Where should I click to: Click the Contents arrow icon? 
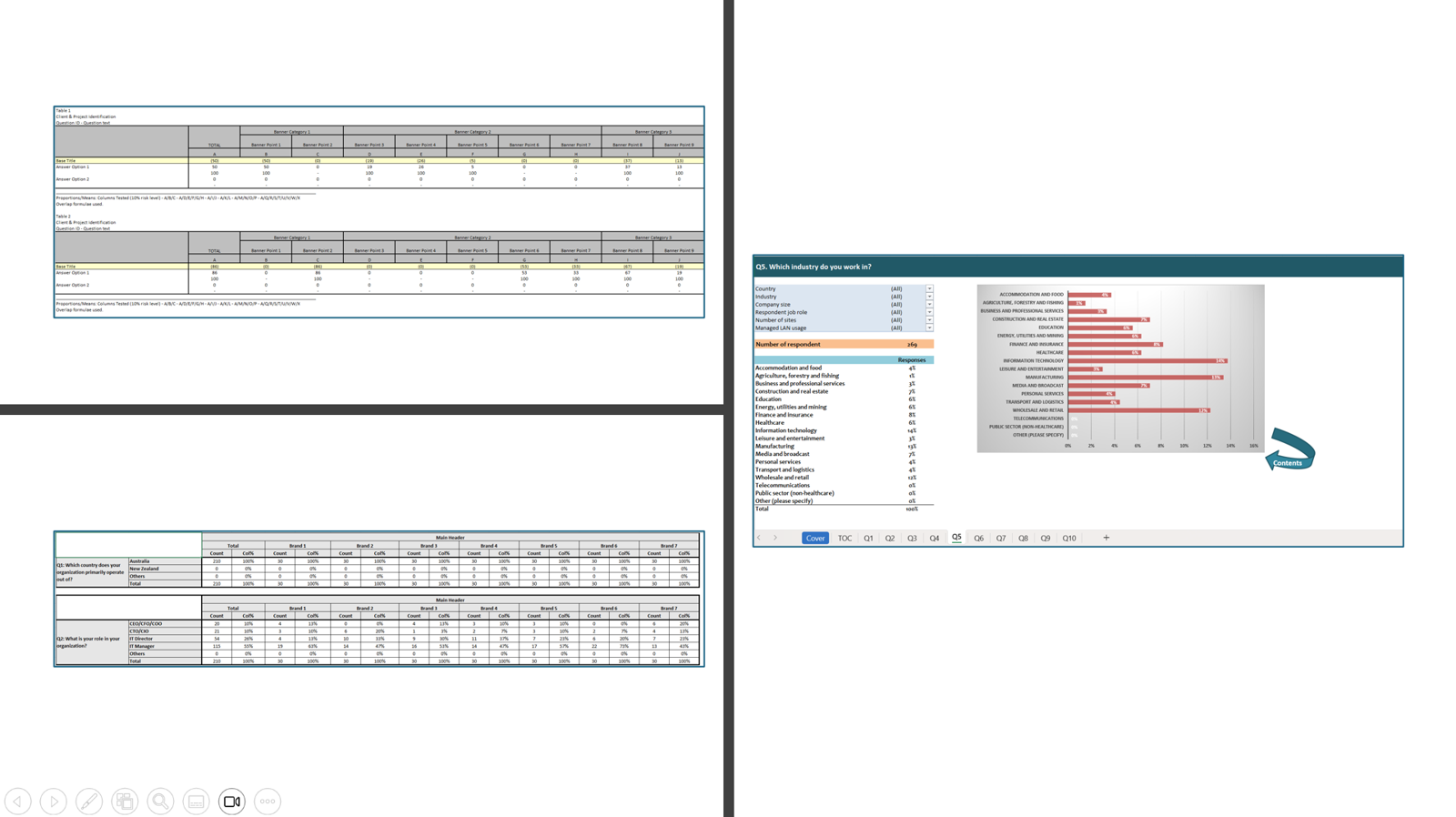(1289, 449)
